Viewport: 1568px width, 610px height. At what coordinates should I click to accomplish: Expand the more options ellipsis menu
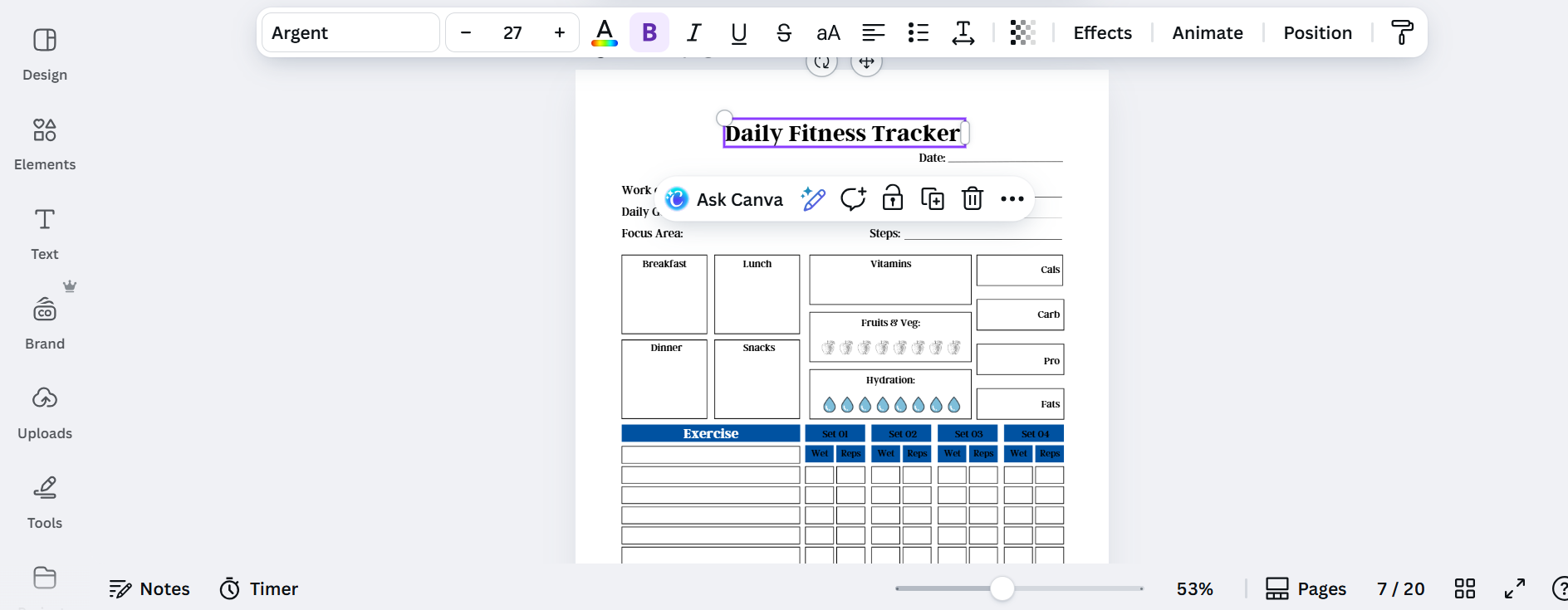tap(1012, 199)
